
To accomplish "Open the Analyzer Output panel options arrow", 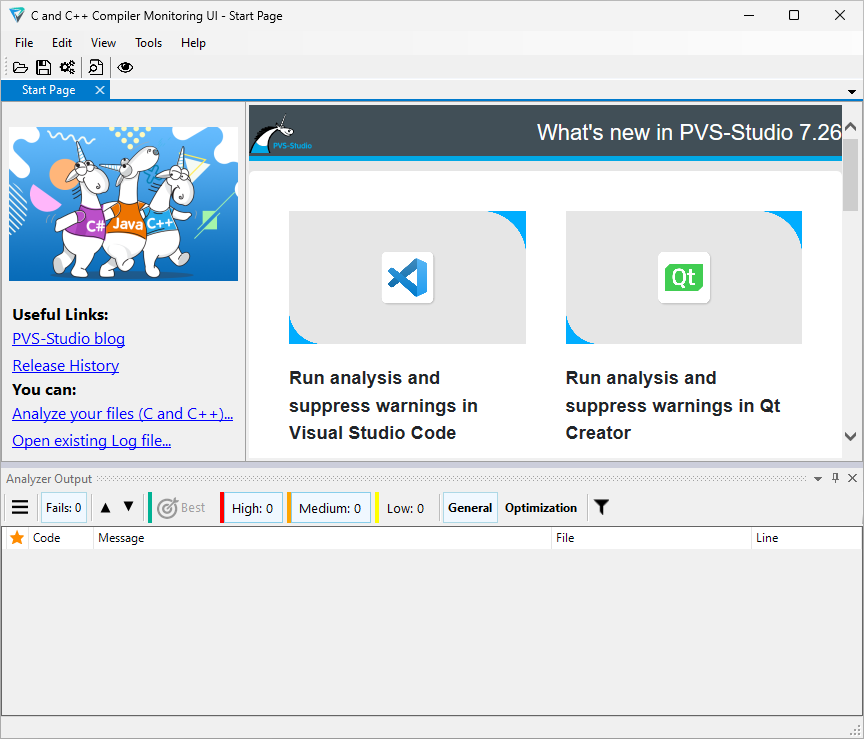I will click(818, 478).
